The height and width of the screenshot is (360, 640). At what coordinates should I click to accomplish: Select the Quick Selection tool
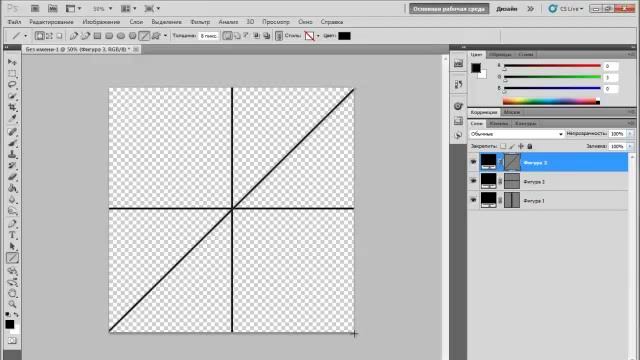coord(12,96)
